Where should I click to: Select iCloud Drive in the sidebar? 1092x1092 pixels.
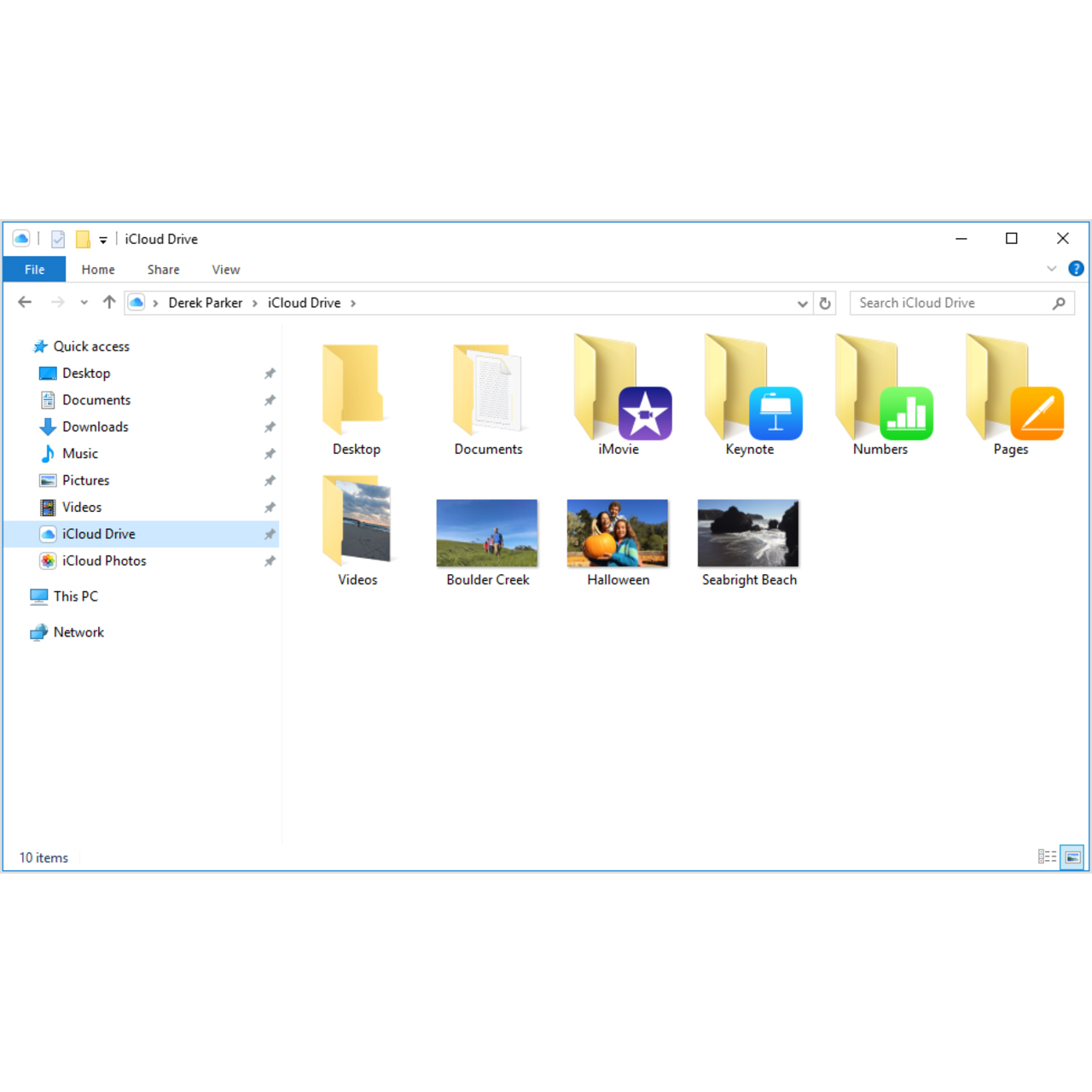[x=99, y=533]
